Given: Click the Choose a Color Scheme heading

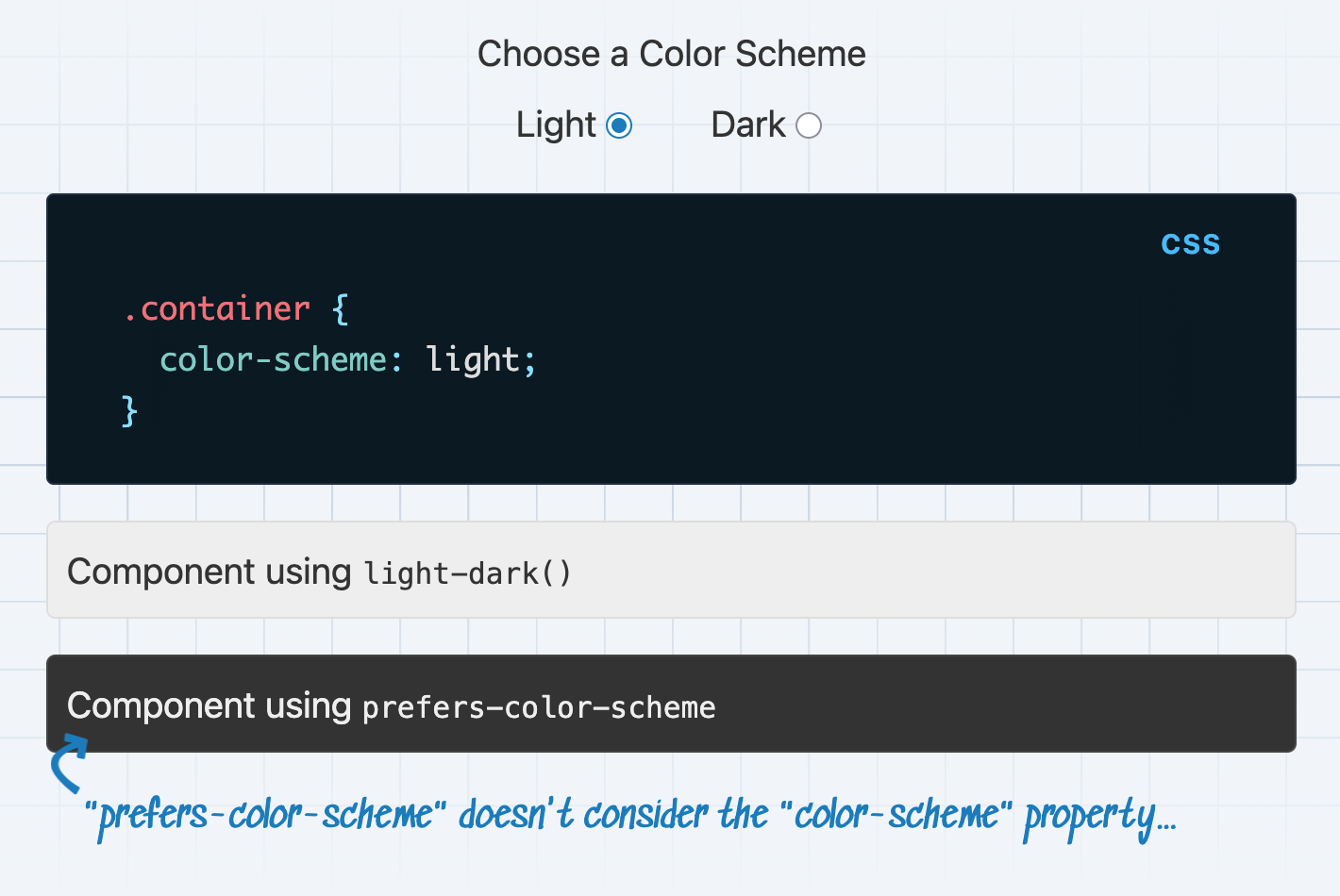Looking at the screenshot, I should coord(671,54).
